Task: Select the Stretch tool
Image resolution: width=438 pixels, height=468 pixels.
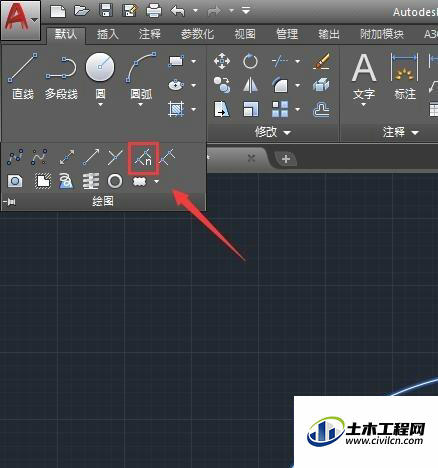Action: (x=222, y=109)
